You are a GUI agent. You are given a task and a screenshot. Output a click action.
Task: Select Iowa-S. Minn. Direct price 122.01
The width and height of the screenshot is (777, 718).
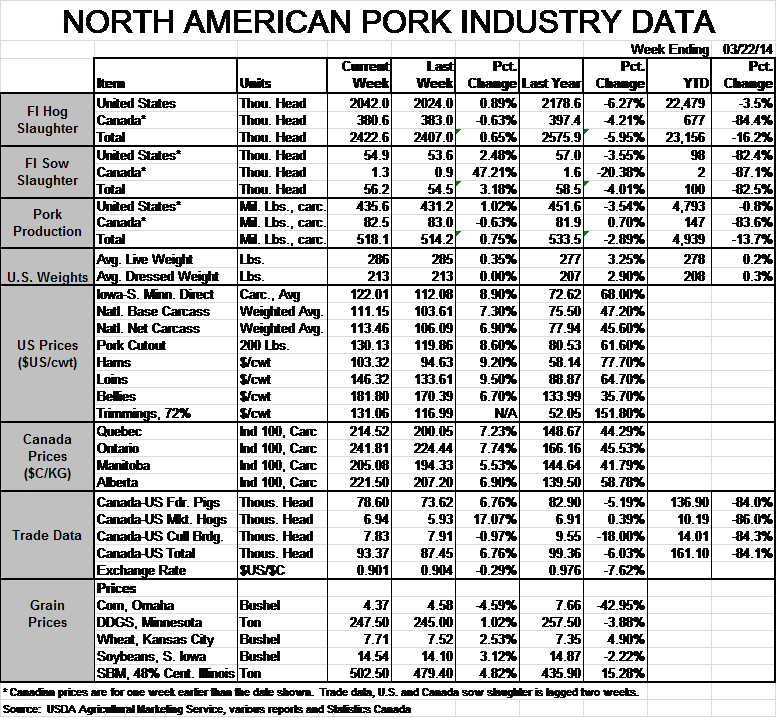pyautogui.click(x=369, y=295)
